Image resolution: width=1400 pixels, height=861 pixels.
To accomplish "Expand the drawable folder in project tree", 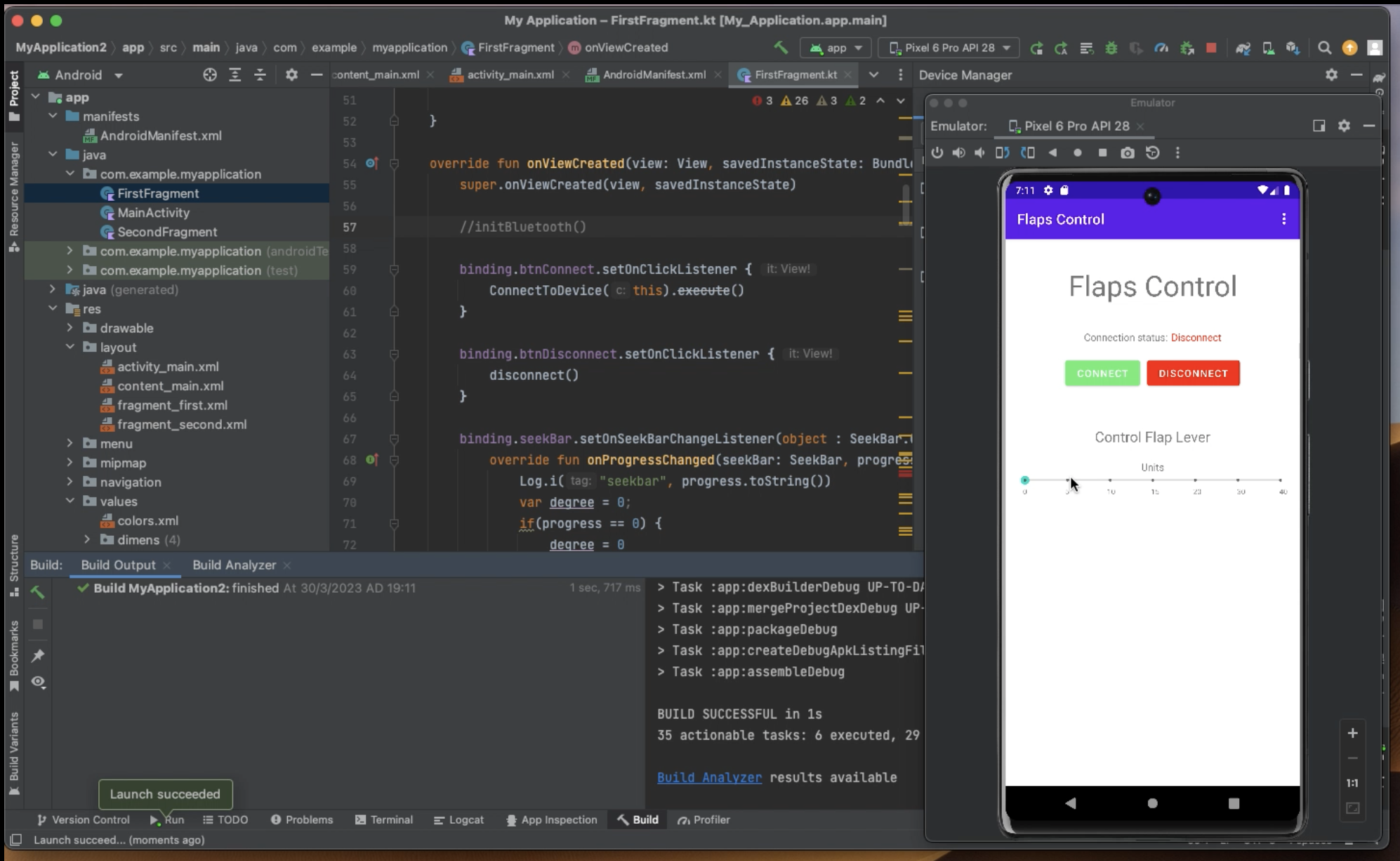I will point(70,328).
